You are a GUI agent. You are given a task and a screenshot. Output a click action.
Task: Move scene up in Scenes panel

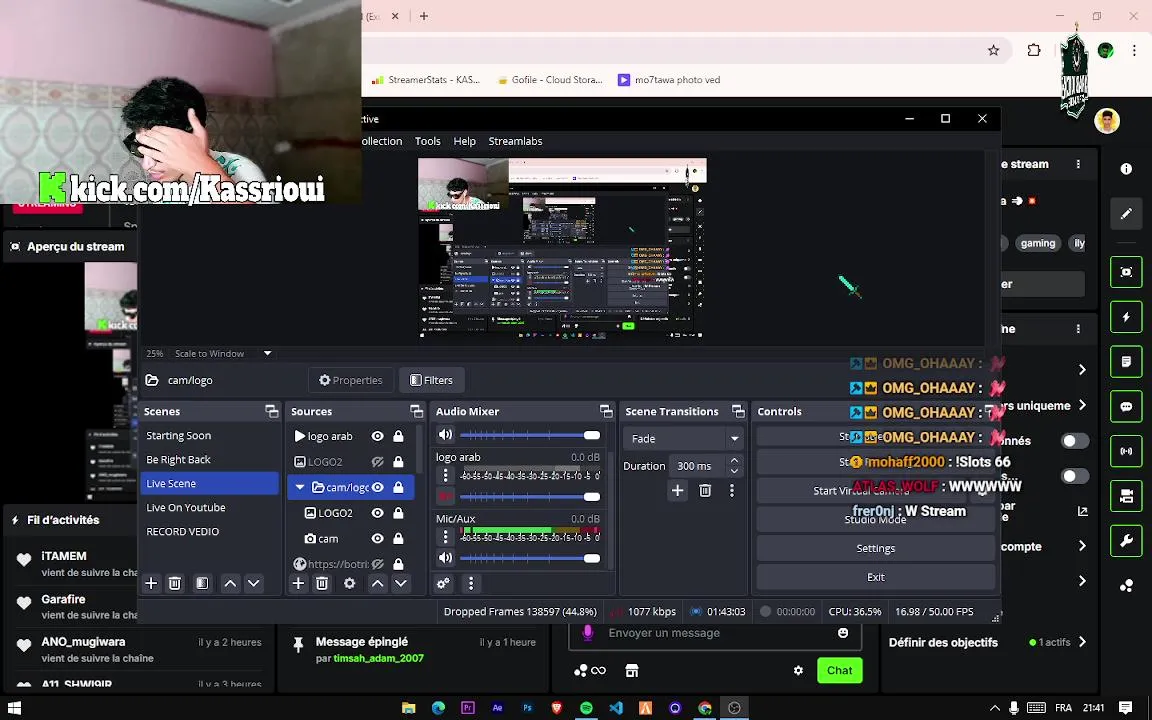point(230,583)
